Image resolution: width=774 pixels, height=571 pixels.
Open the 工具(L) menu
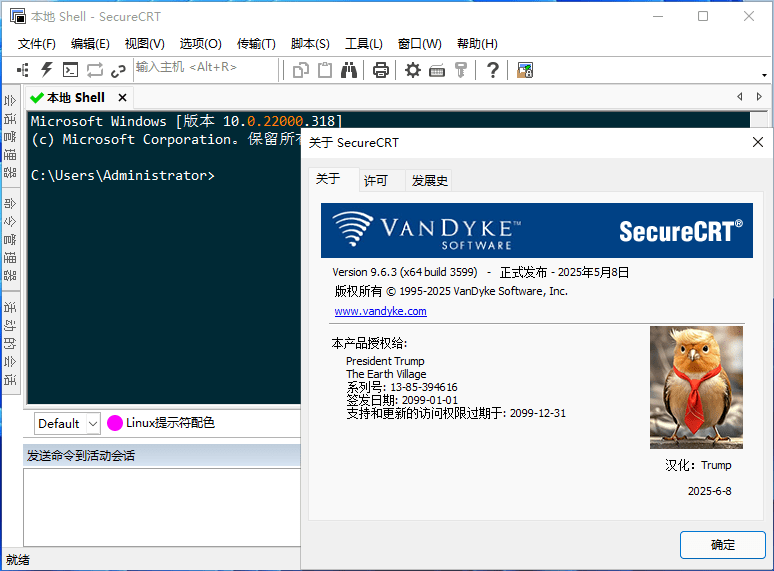[x=363, y=44]
